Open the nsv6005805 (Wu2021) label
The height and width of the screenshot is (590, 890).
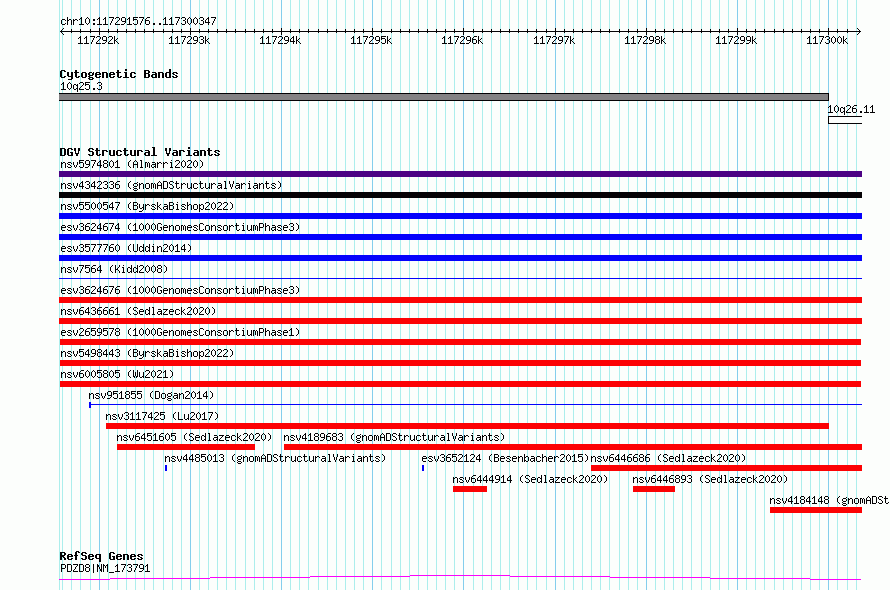click(x=117, y=374)
